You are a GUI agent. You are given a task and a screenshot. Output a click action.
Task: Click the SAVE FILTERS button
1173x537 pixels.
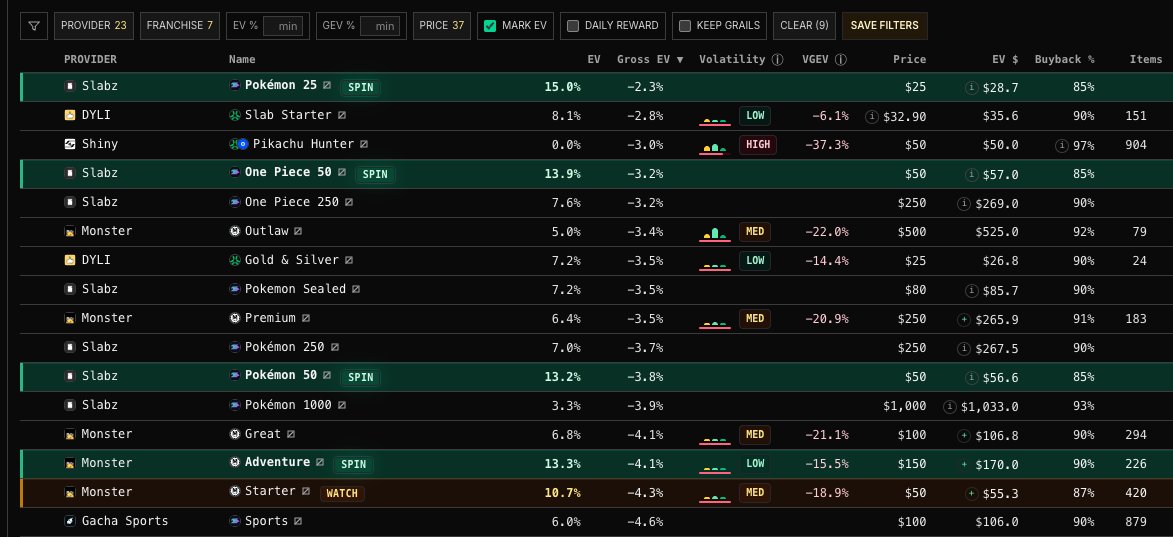[x=885, y=25]
